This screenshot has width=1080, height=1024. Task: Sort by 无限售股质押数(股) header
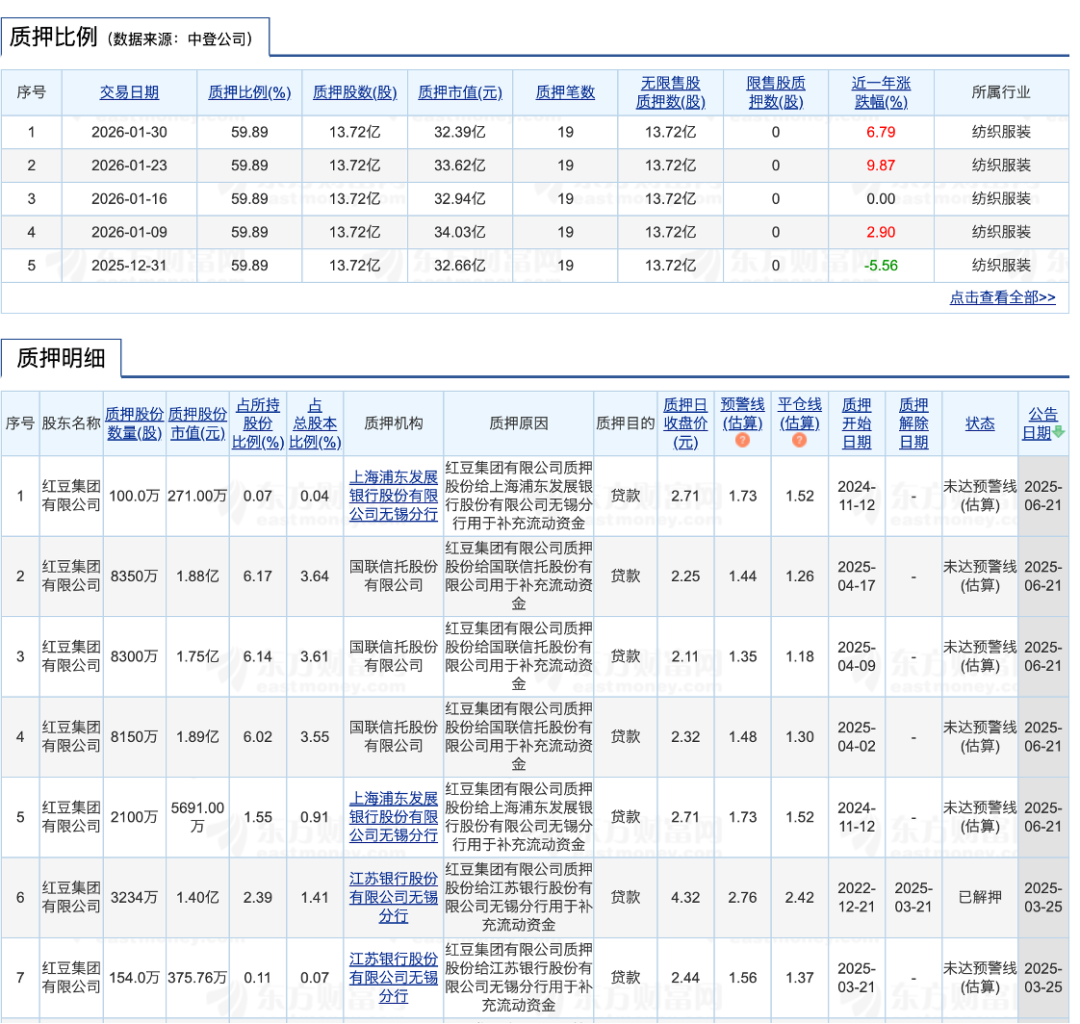point(670,92)
